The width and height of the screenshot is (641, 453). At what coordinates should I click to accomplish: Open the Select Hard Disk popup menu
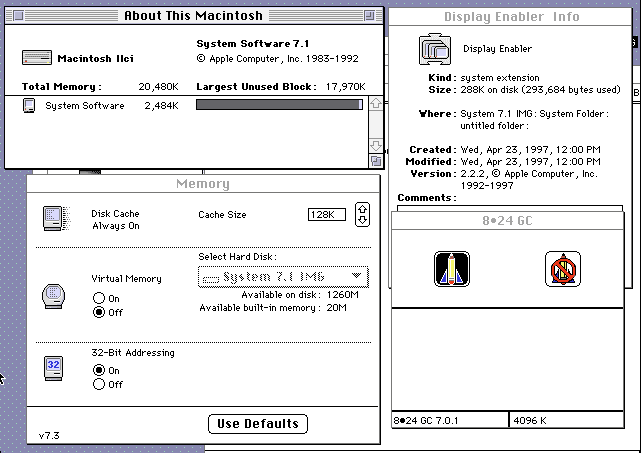(283, 277)
